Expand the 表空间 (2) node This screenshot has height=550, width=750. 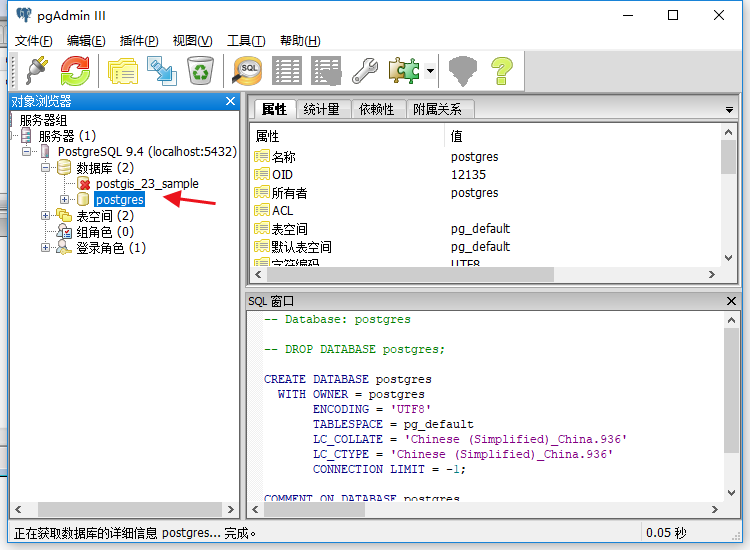tap(45, 215)
